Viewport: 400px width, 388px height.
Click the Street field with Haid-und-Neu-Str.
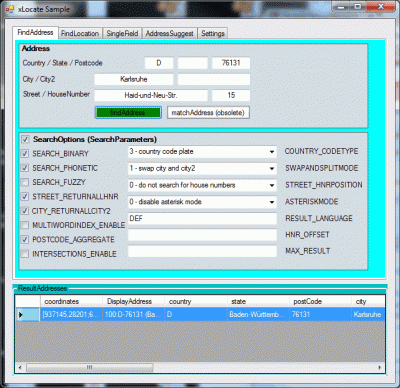click(151, 95)
